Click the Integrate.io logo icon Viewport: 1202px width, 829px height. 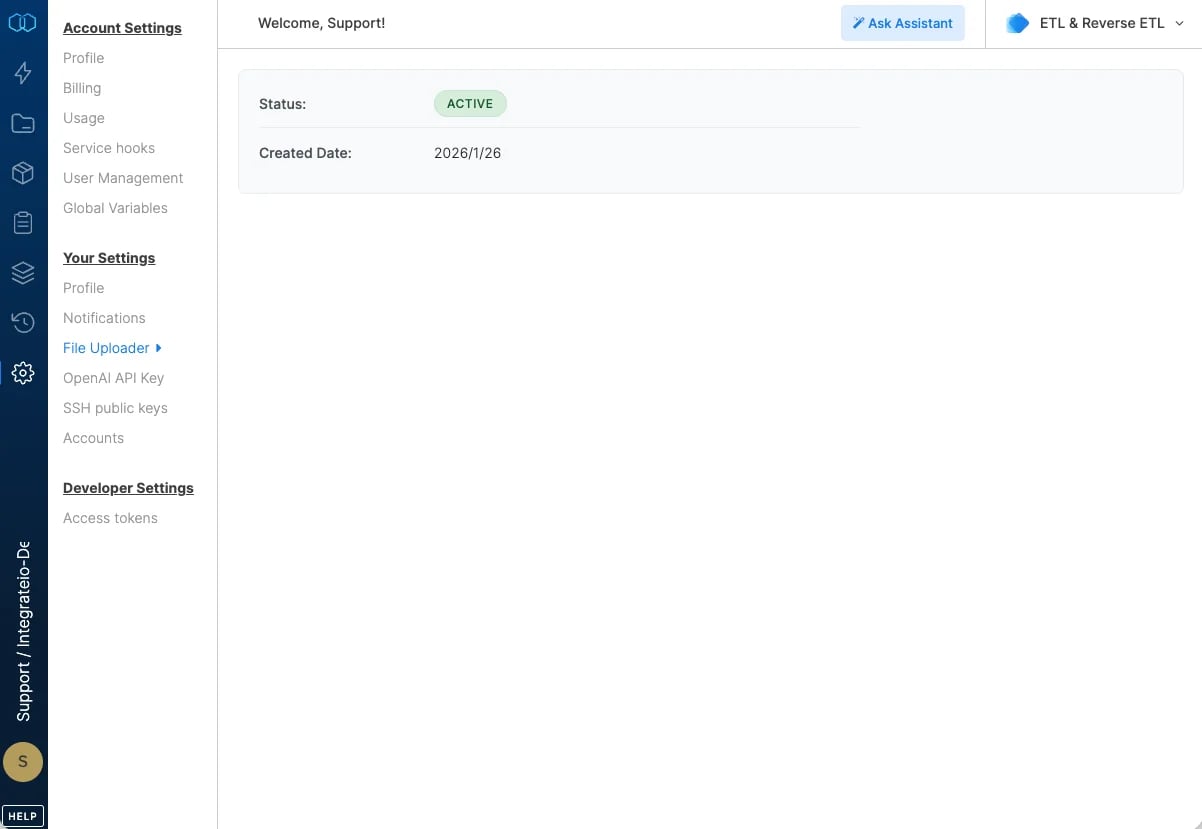(x=22, y=22)
